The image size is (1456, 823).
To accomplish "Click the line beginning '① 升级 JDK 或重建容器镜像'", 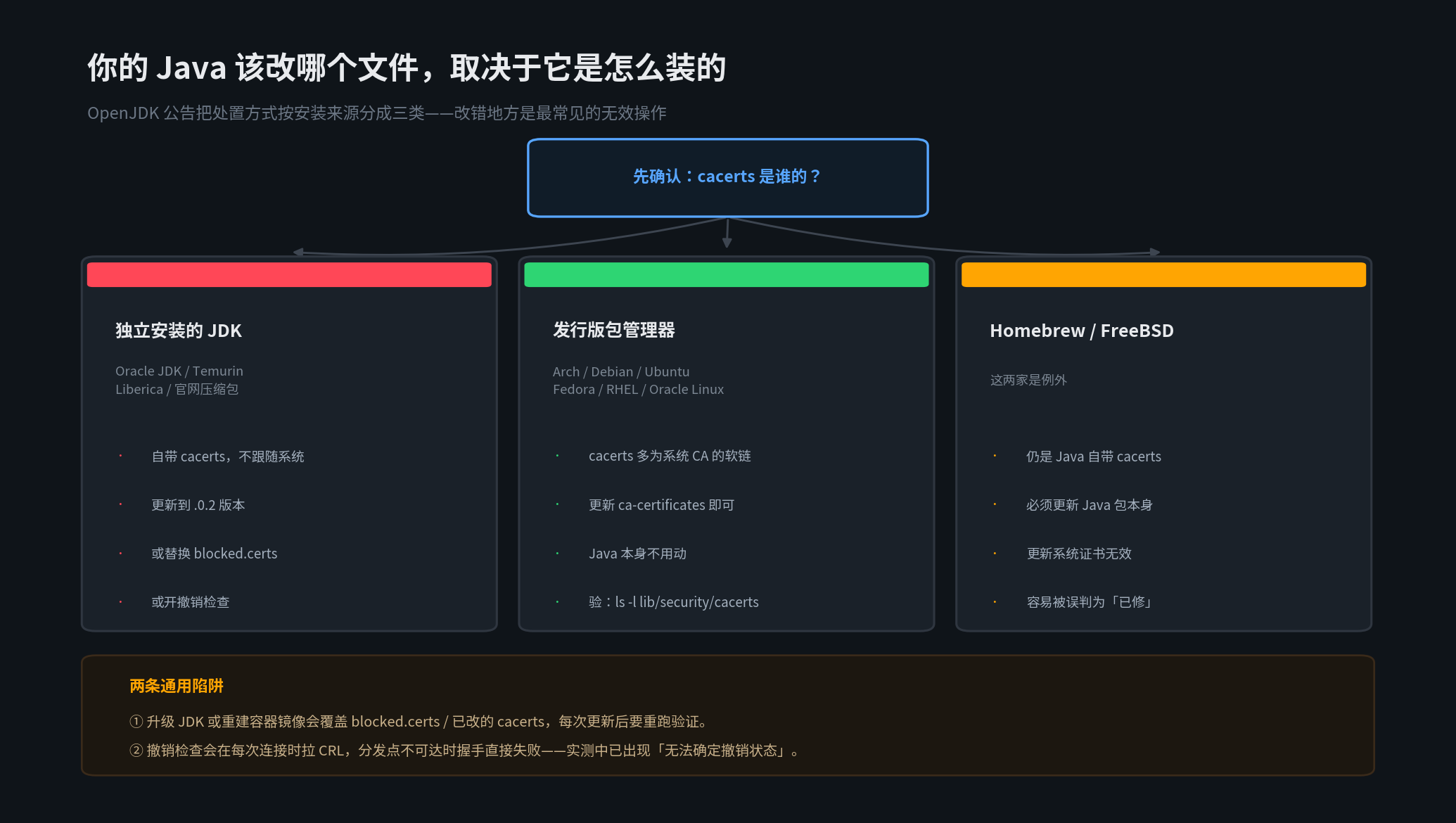I will point(419,722).
